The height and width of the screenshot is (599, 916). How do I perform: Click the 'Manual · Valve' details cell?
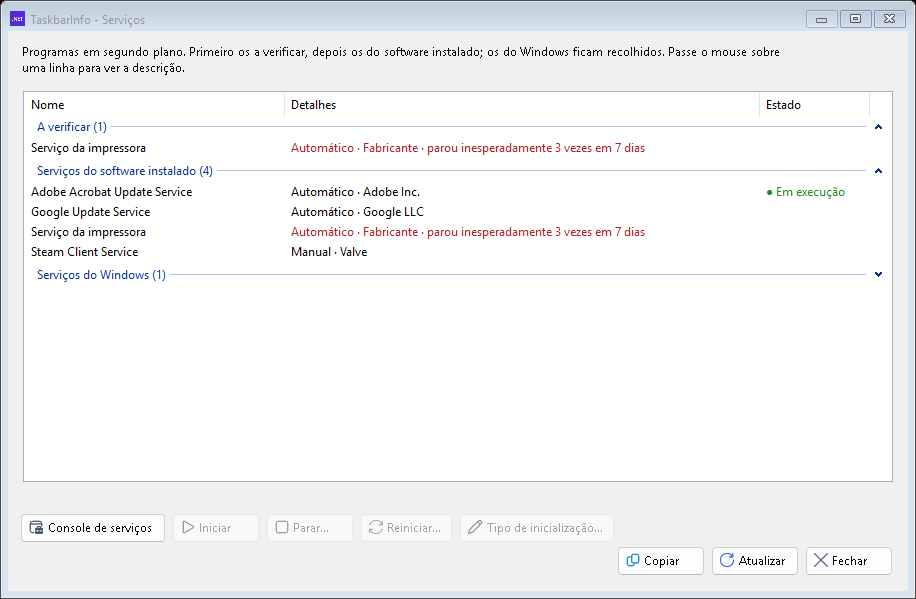tap(329, 252)
